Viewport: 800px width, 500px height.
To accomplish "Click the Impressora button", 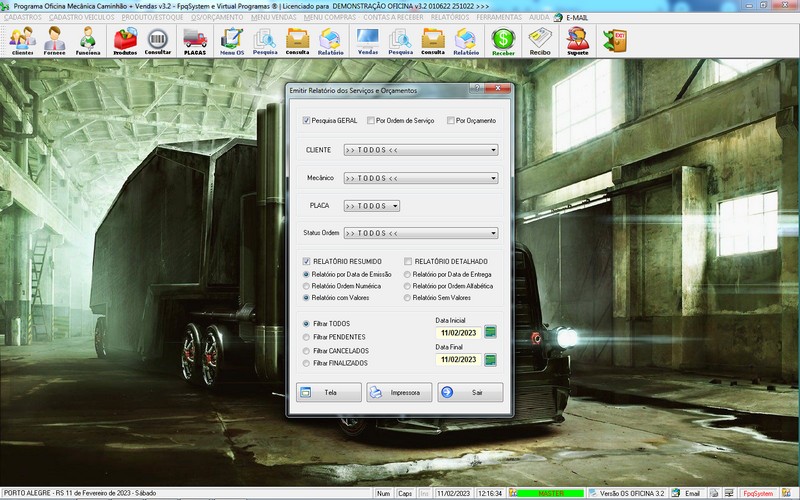I will [x=399, y=393].
